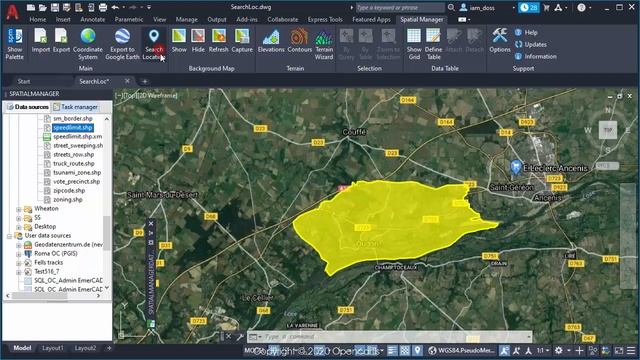Click the TOP face of the ViewCube
Viewport: 640px width, 360px height.
coord(608,130)
